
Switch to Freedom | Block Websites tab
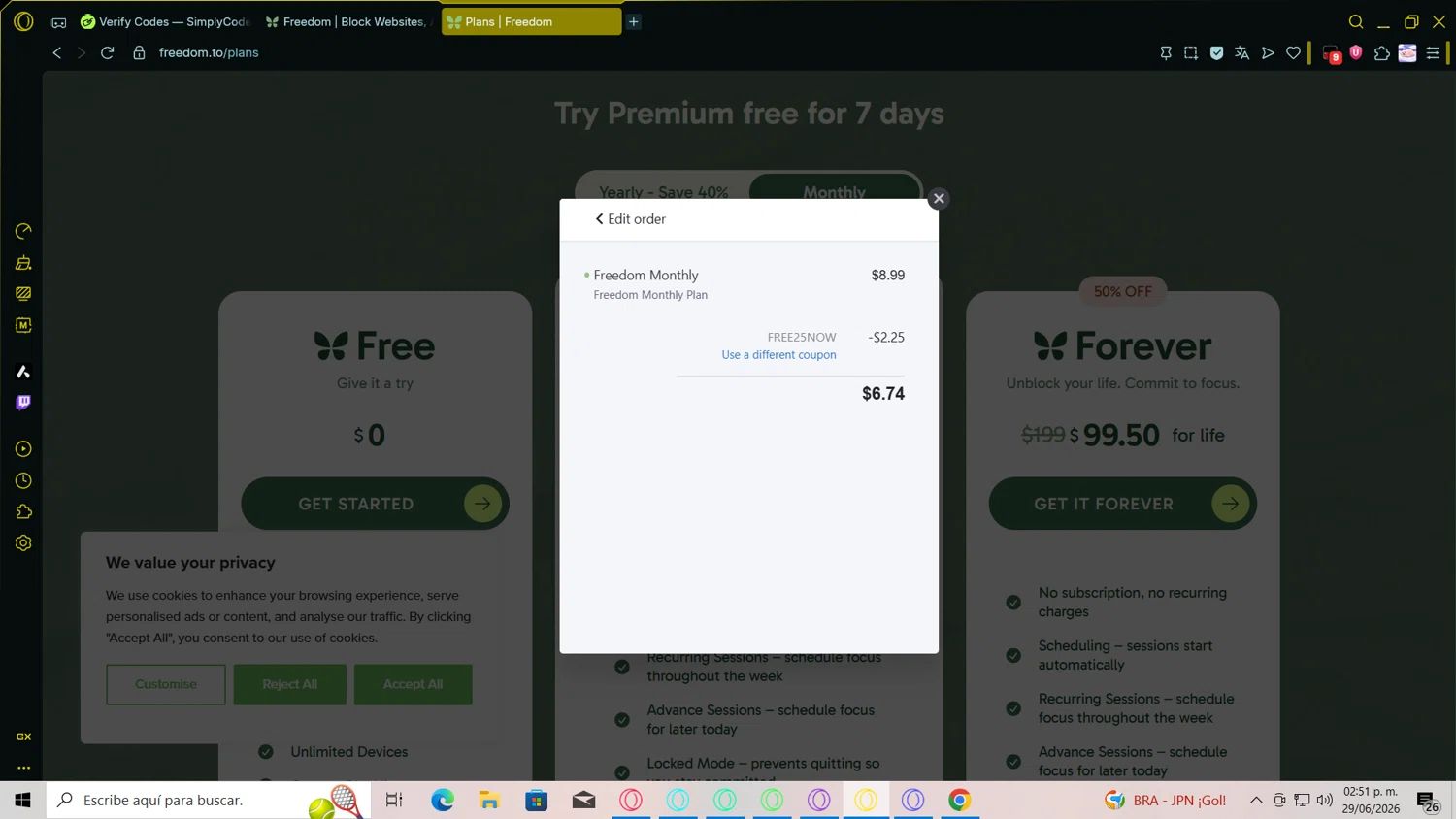349,21
